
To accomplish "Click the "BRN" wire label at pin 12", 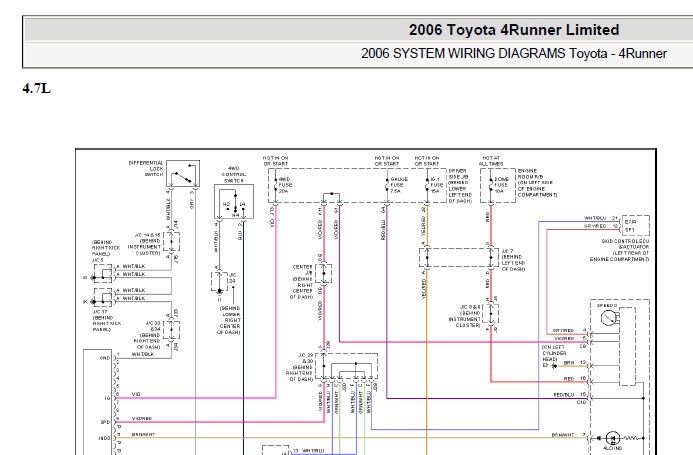I will [569, 363].
